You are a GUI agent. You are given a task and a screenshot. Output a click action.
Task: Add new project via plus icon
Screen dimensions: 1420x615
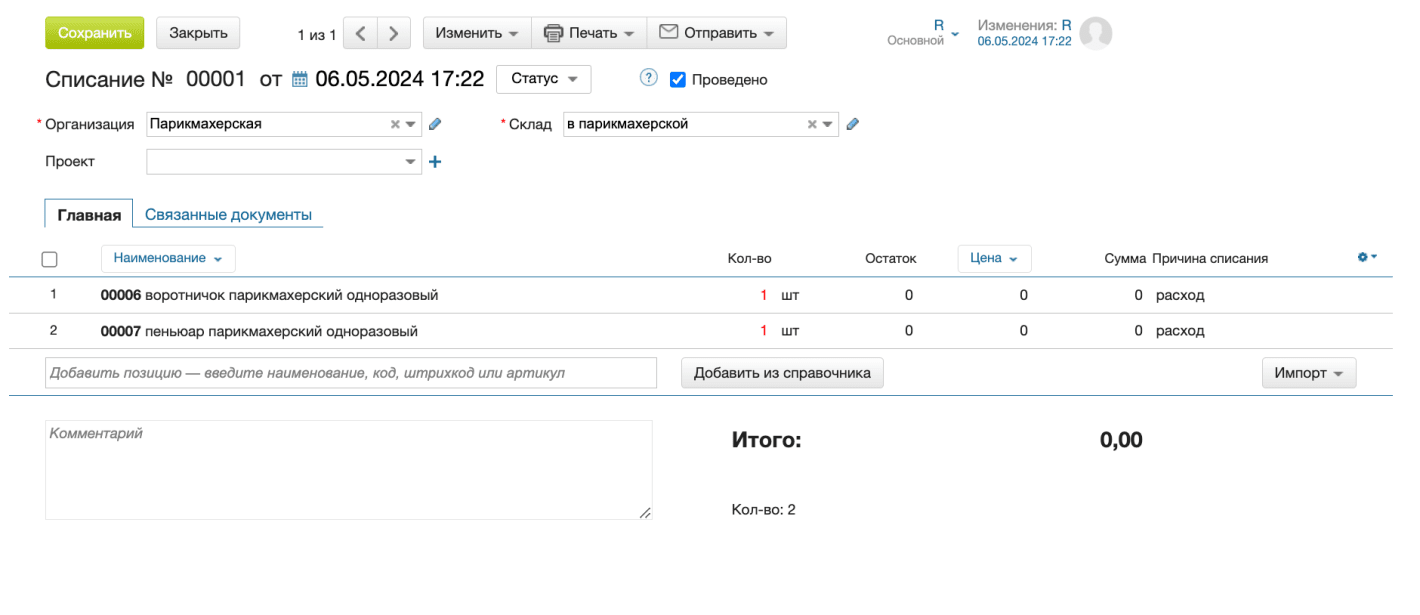[435, 161]
